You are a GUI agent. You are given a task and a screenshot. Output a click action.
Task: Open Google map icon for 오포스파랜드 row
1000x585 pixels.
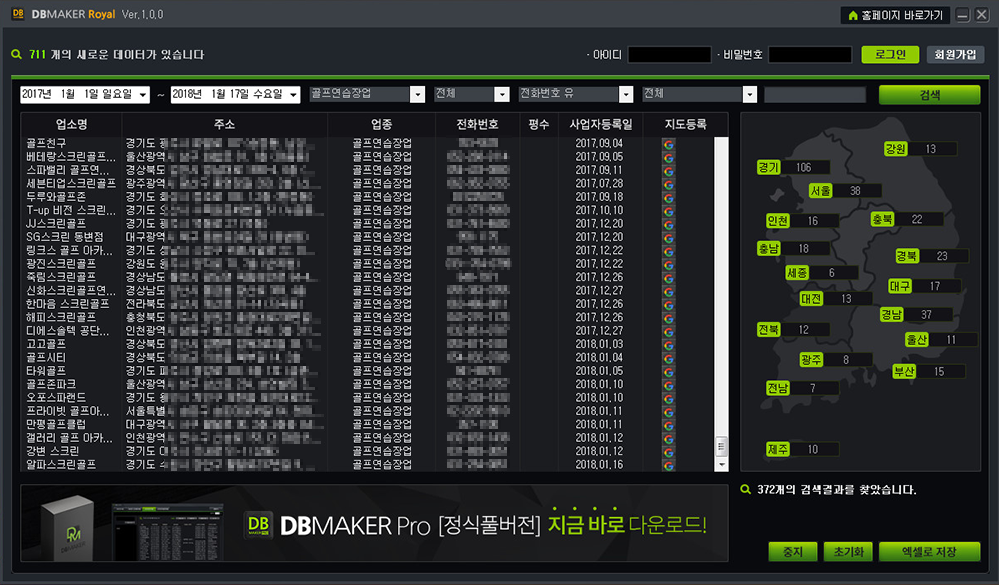(668, 399)
